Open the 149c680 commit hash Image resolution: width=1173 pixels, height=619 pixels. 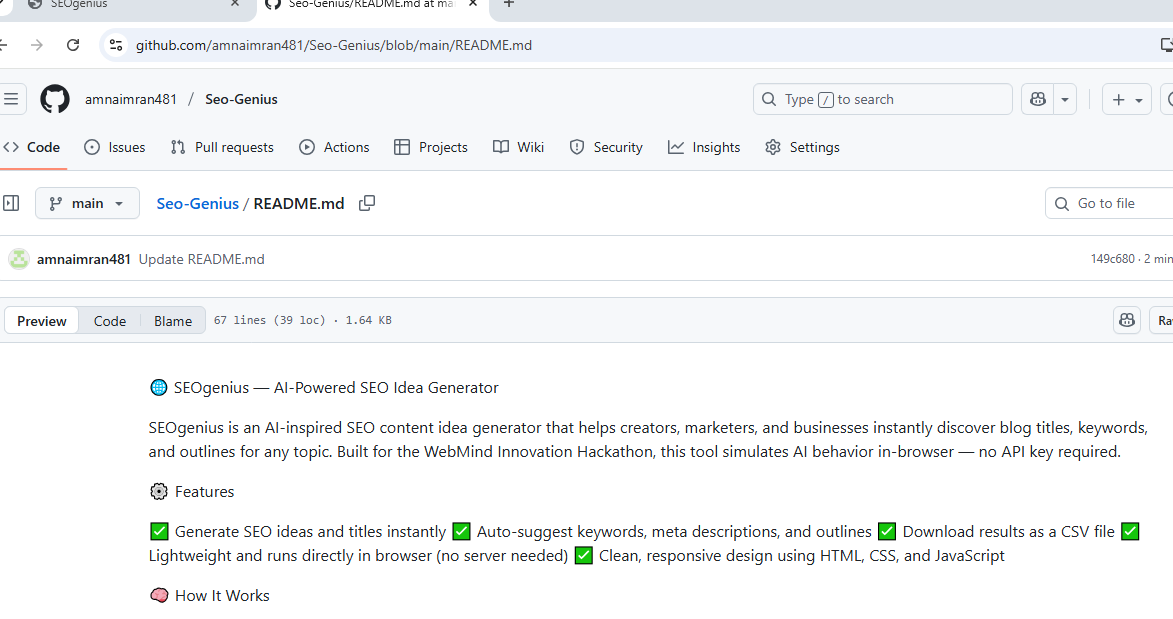click(x=1112, y=259)
